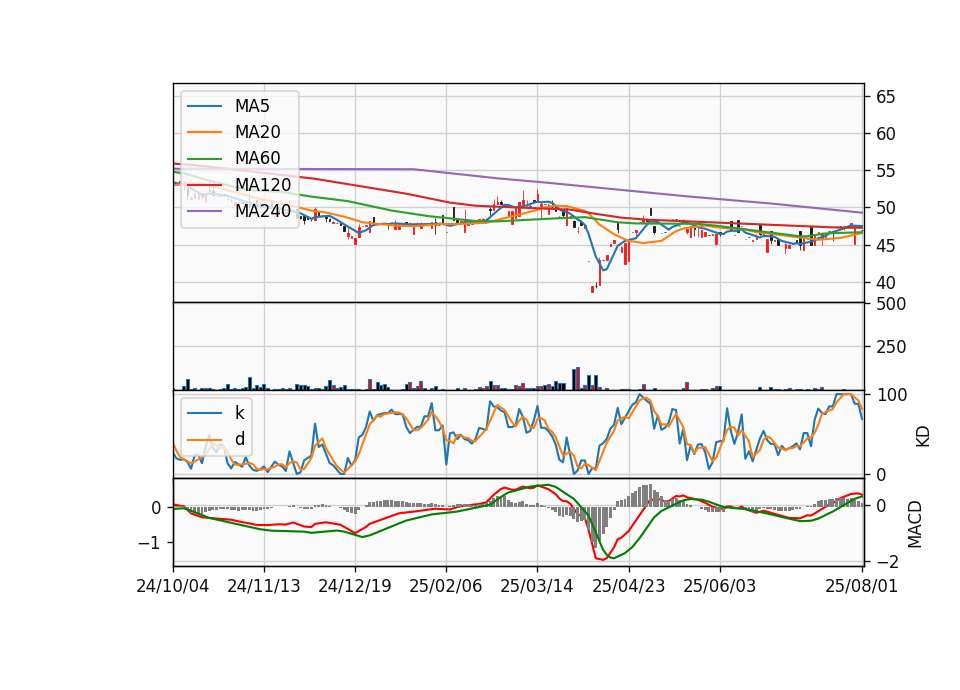Click the d legend label in KD panel
Image resolution: width=960 pixels, height=690 pixels.
(240, 439)
